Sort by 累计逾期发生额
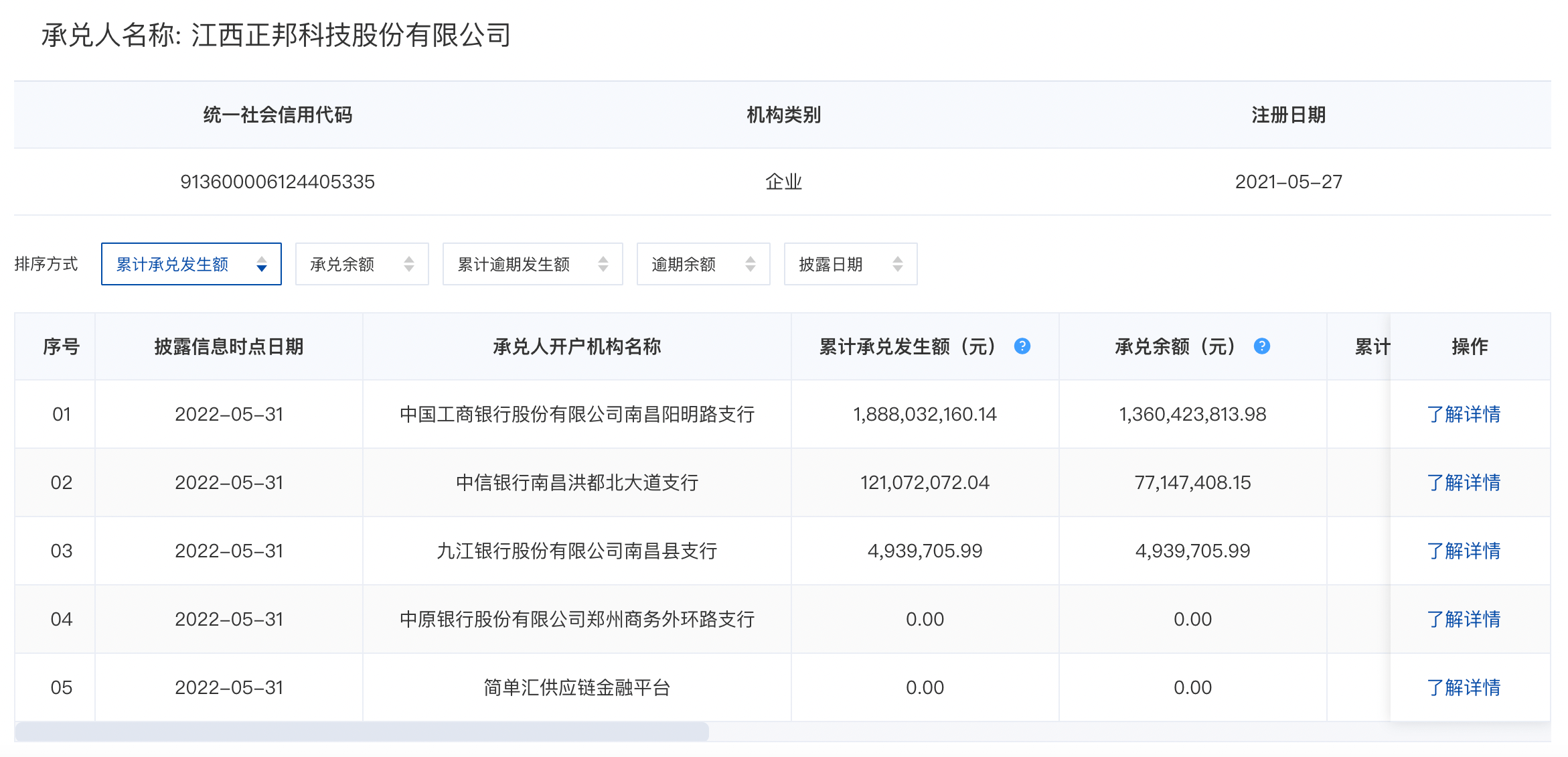The image size is (1568, 757). tap(533, 264)
